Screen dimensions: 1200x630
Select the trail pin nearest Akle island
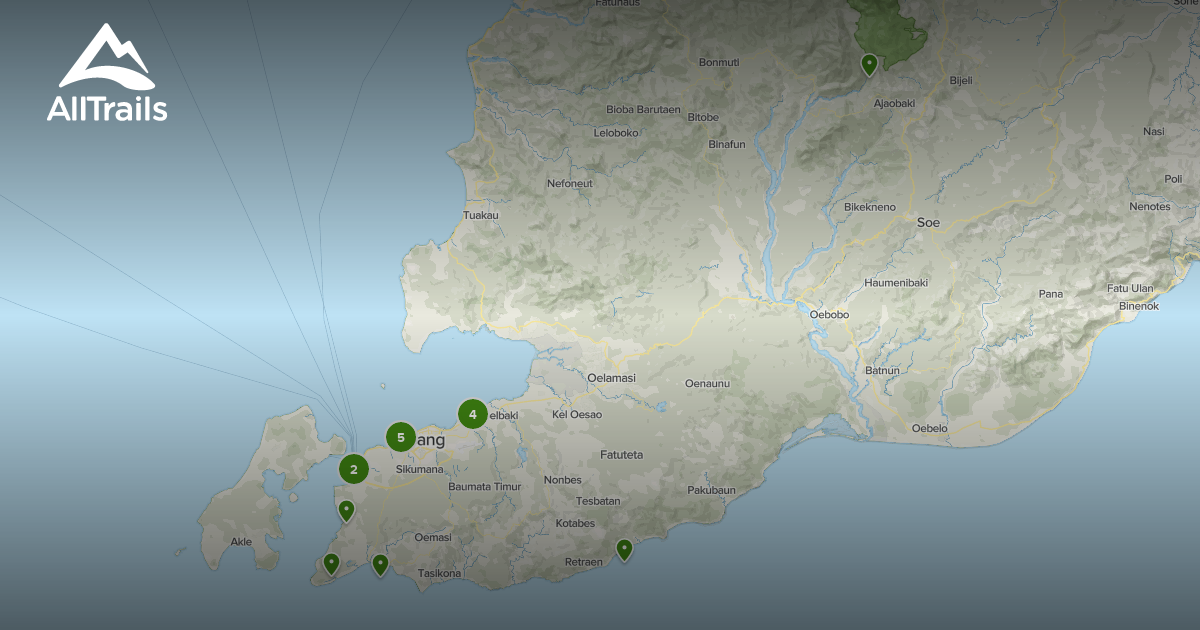pos(331,563)
